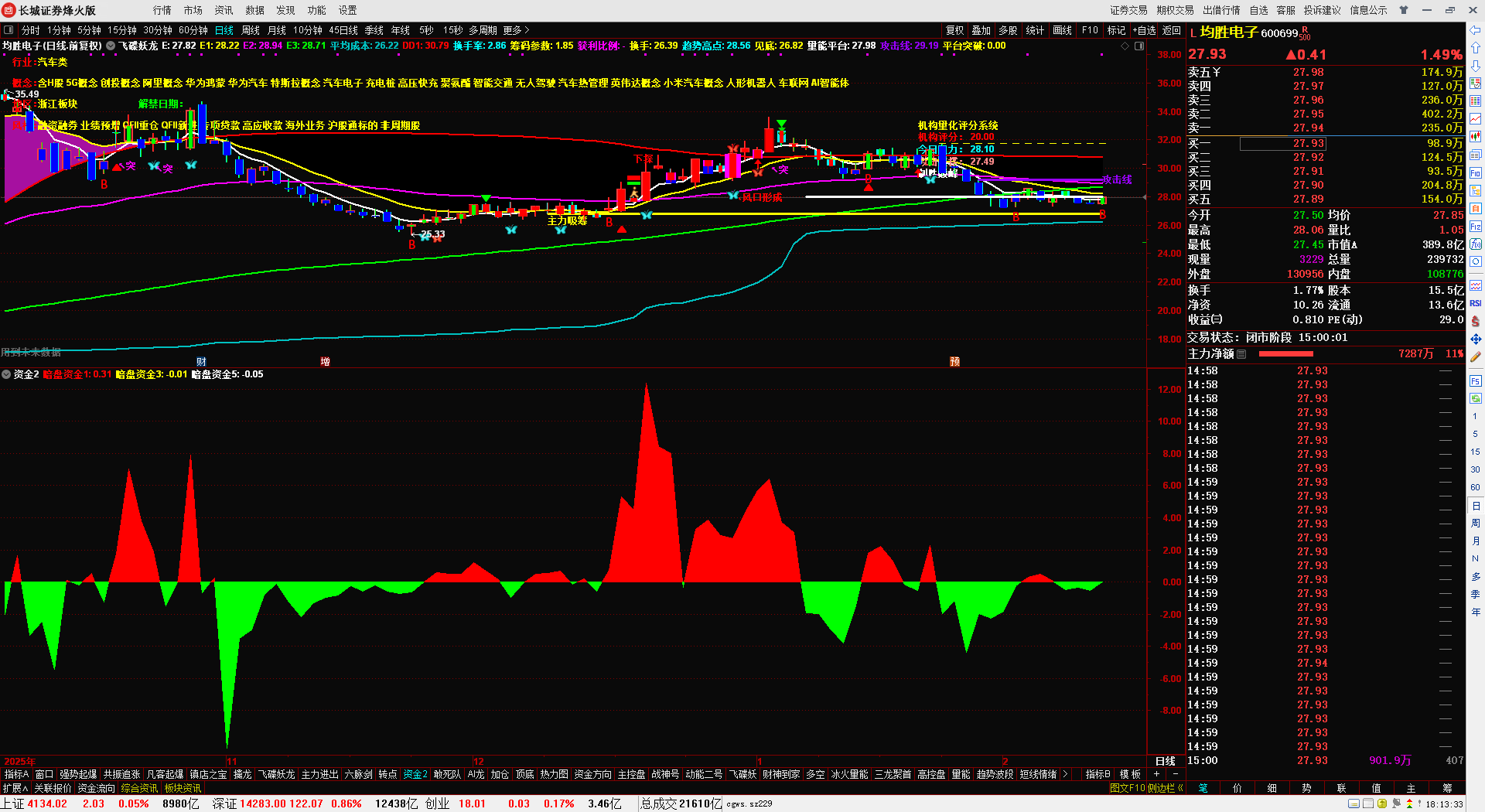The width and height of the screenshot is (1485, 812).
Task: Open the 资讯 menu
Action: (224, 10)
